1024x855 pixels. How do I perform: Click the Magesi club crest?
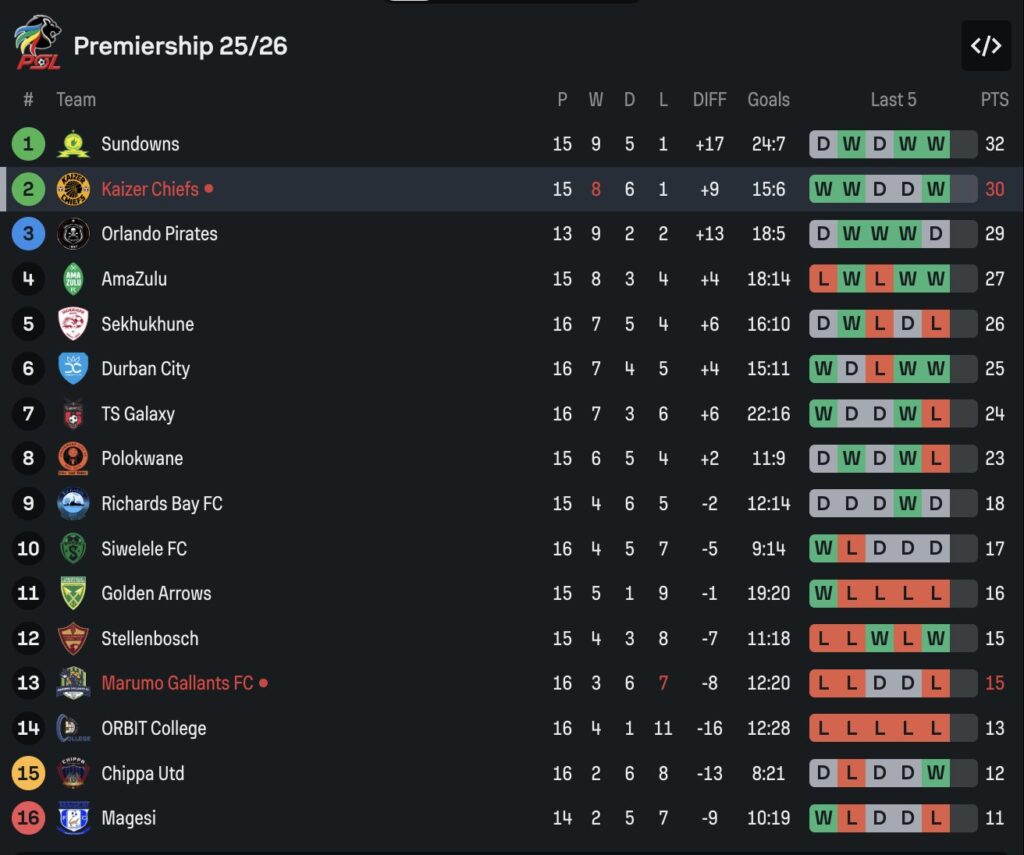73,818
